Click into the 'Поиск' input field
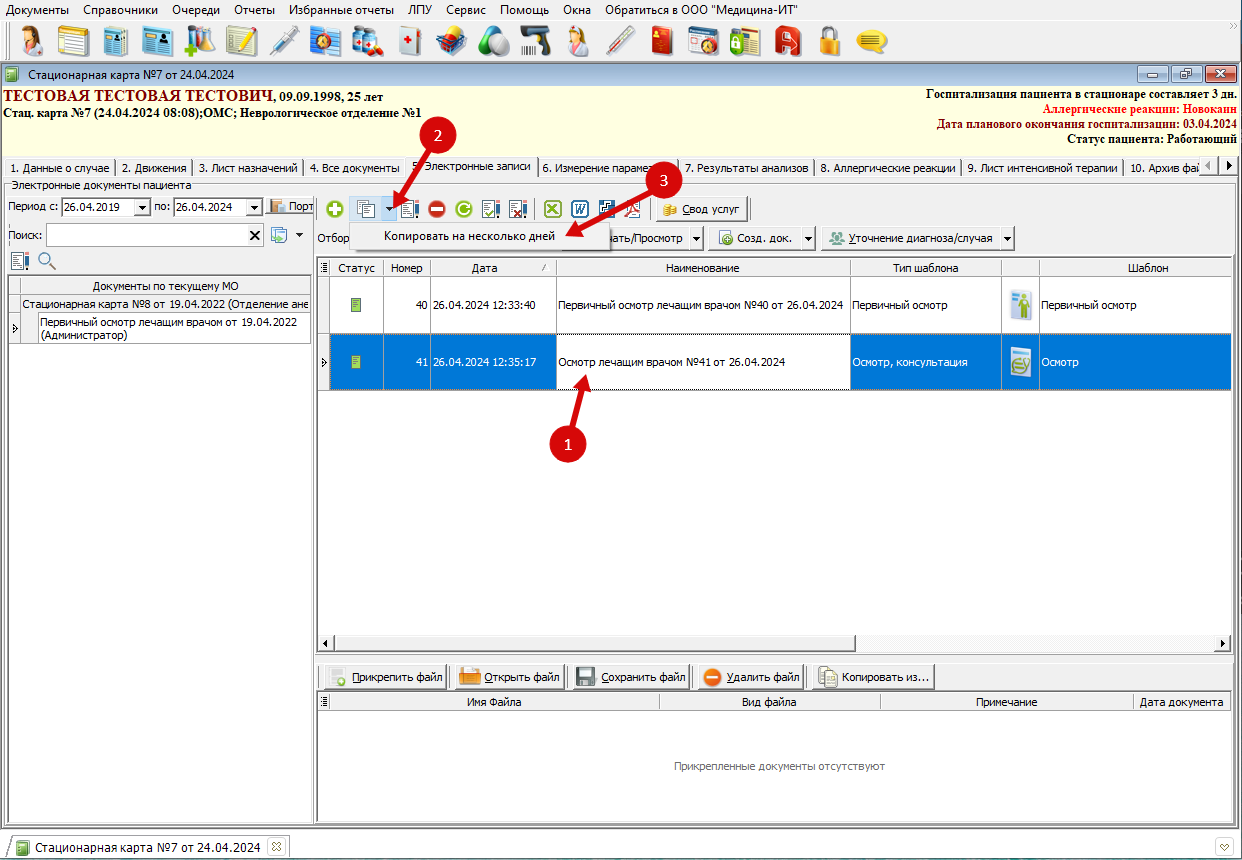This screenshot has height=860, width=1242. click(145, 235)
